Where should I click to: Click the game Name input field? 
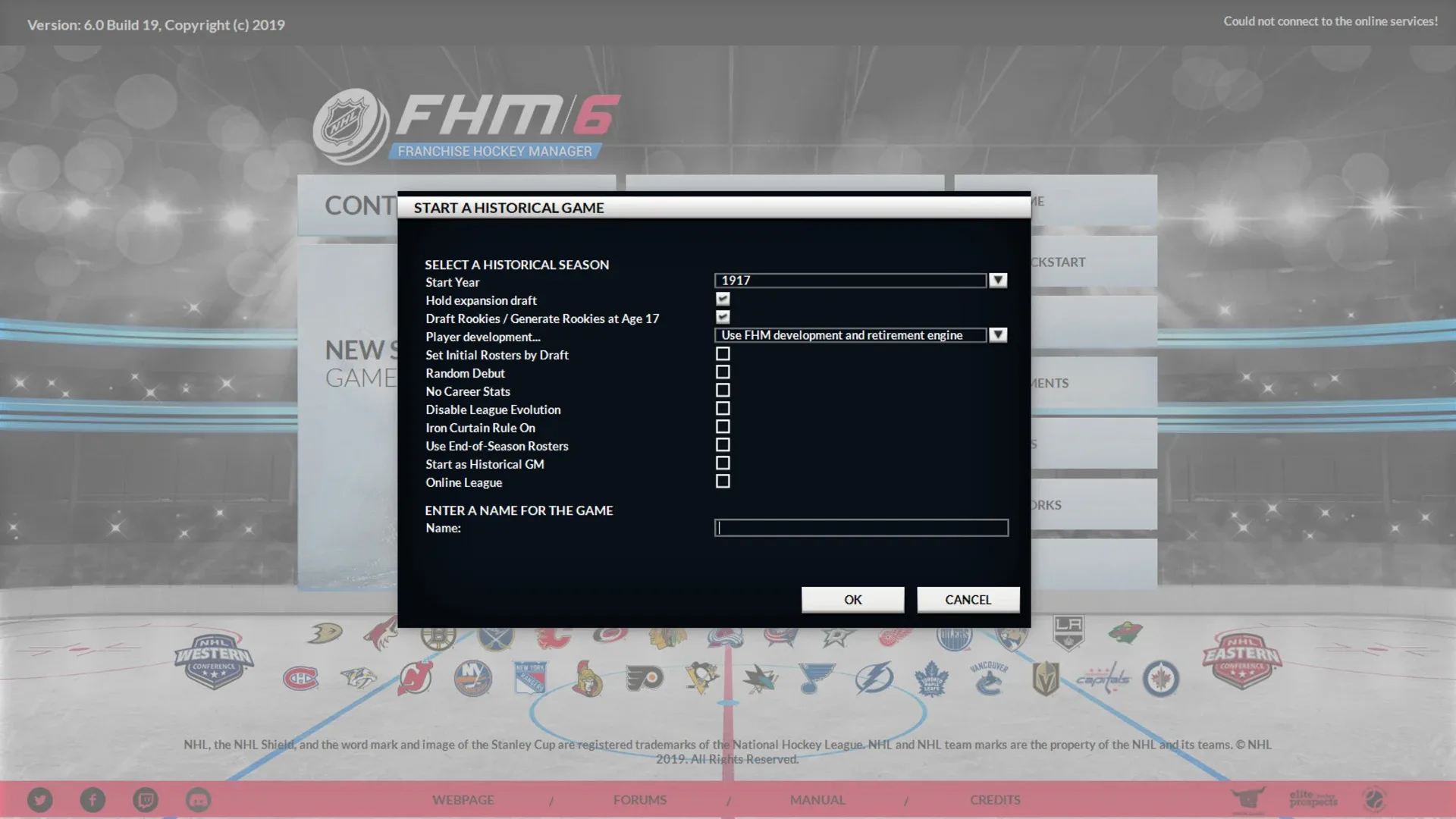861,528
